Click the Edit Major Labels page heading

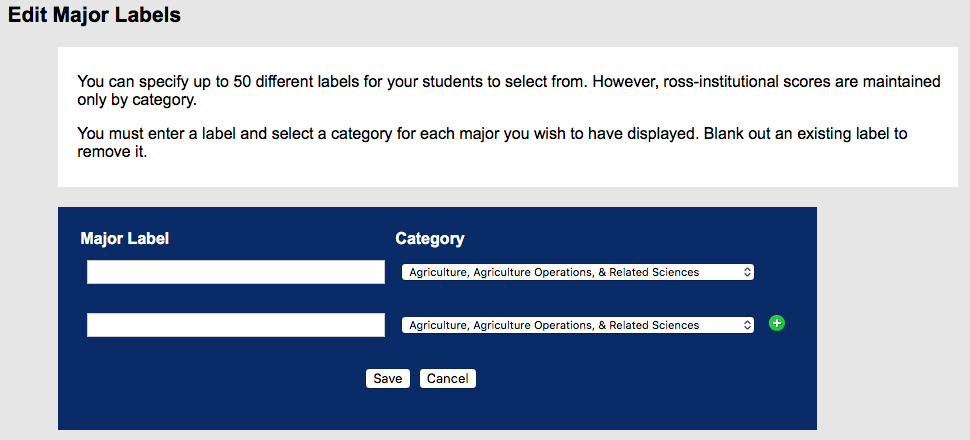pyautogui.click(x=94, y=15)
